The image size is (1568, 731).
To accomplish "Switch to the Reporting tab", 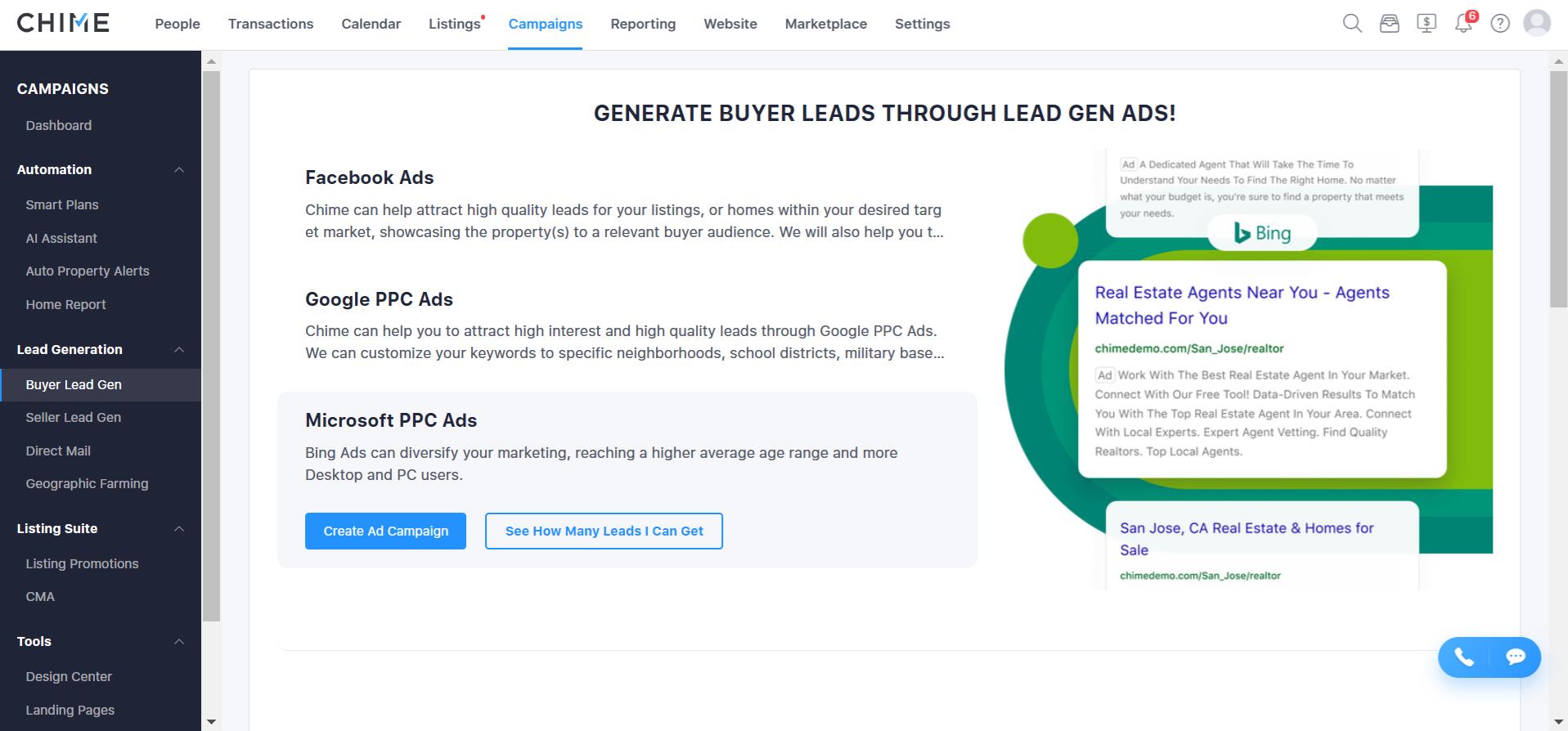I will point(643,24).
